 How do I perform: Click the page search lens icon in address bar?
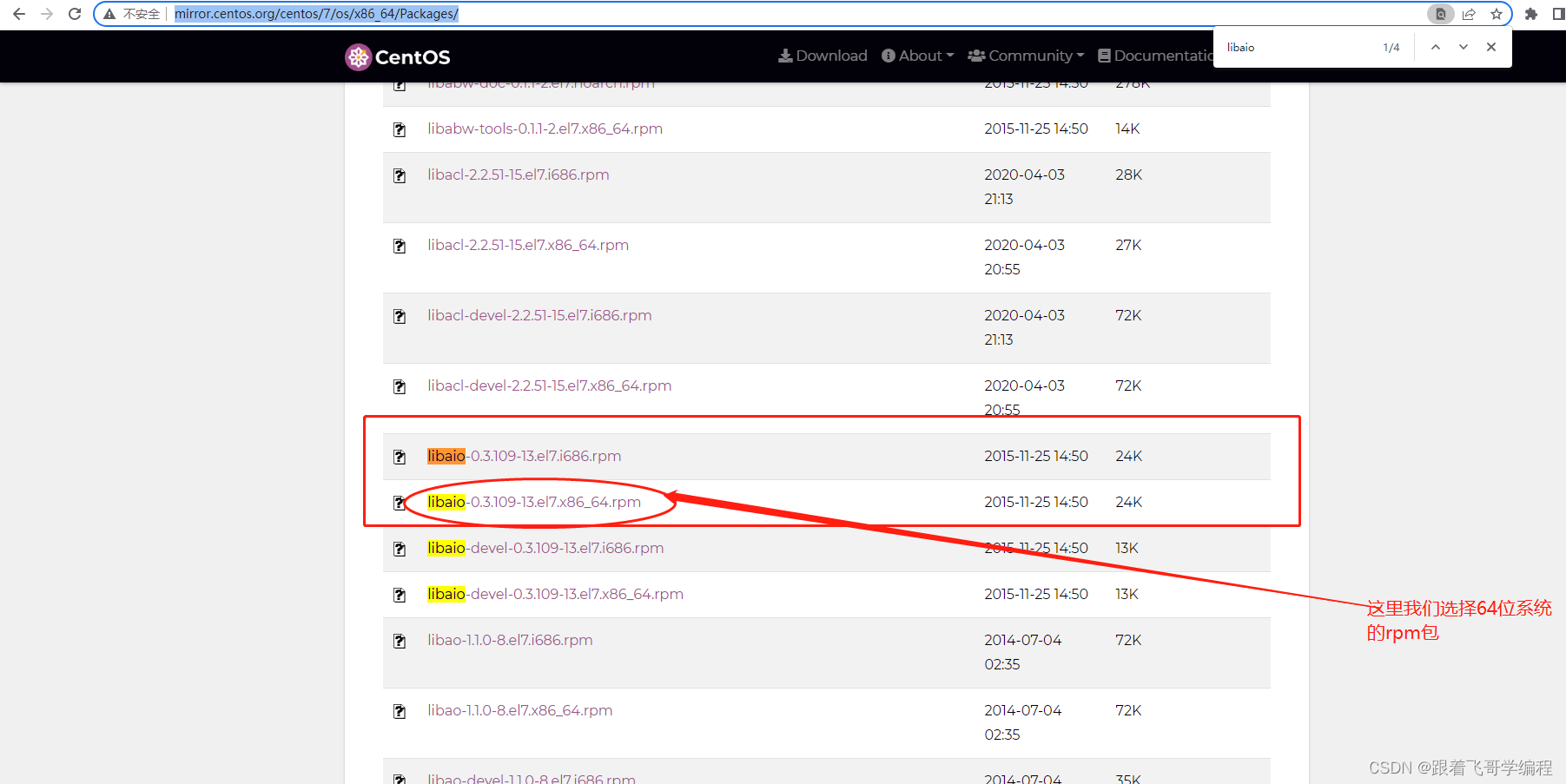1440,14
